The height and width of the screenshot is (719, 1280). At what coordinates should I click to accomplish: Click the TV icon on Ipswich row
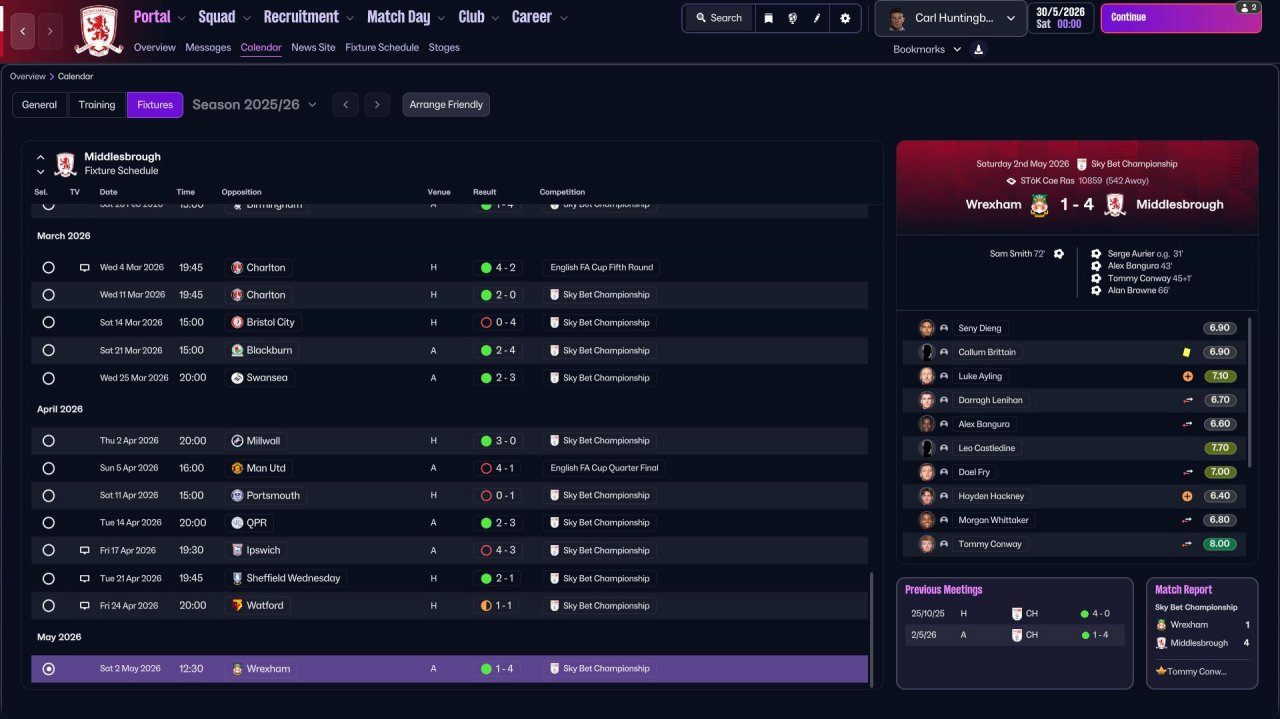pos(85,550)
